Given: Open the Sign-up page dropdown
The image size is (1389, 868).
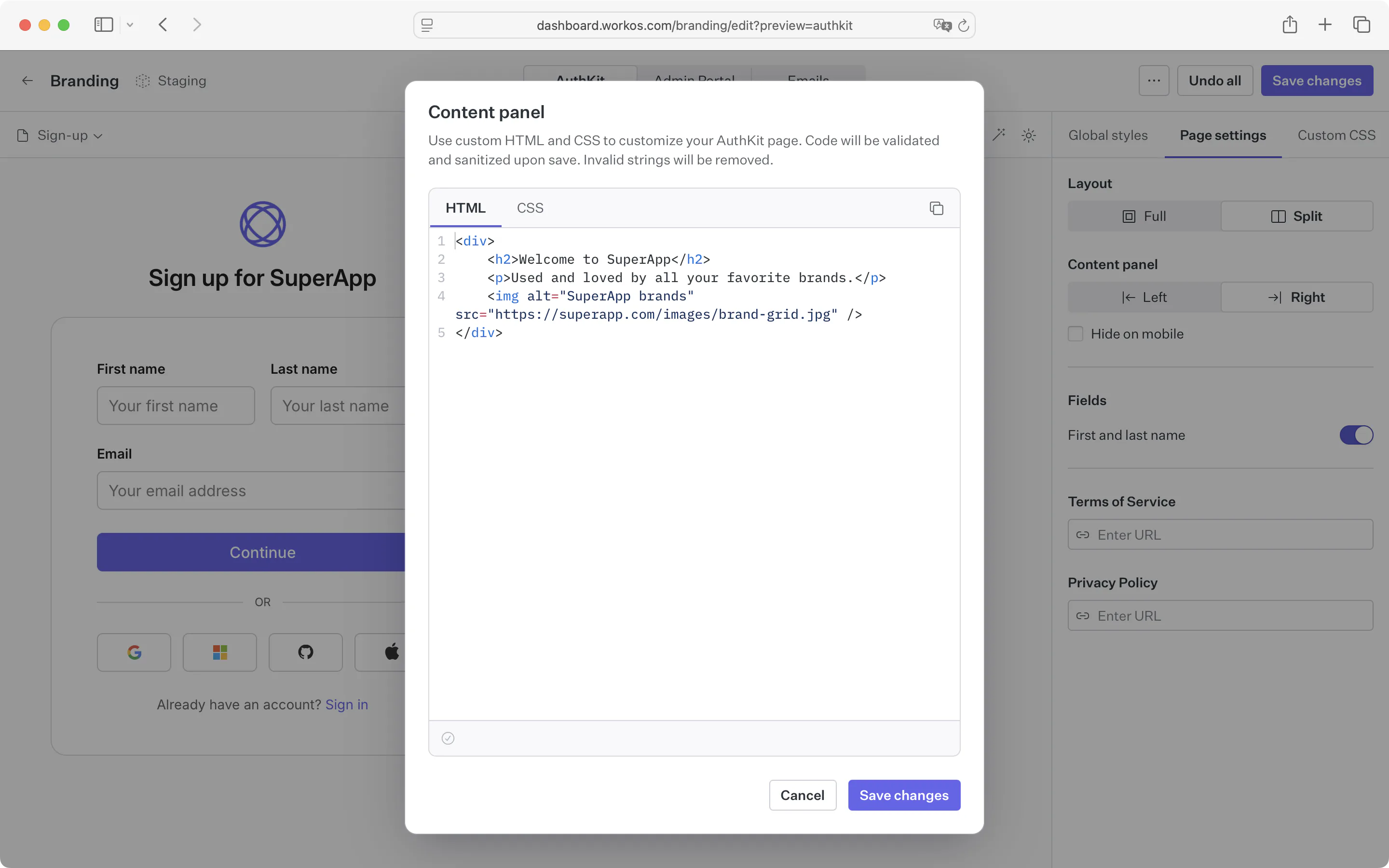Looking at the screenshot, I should click(x=60, y=136).
